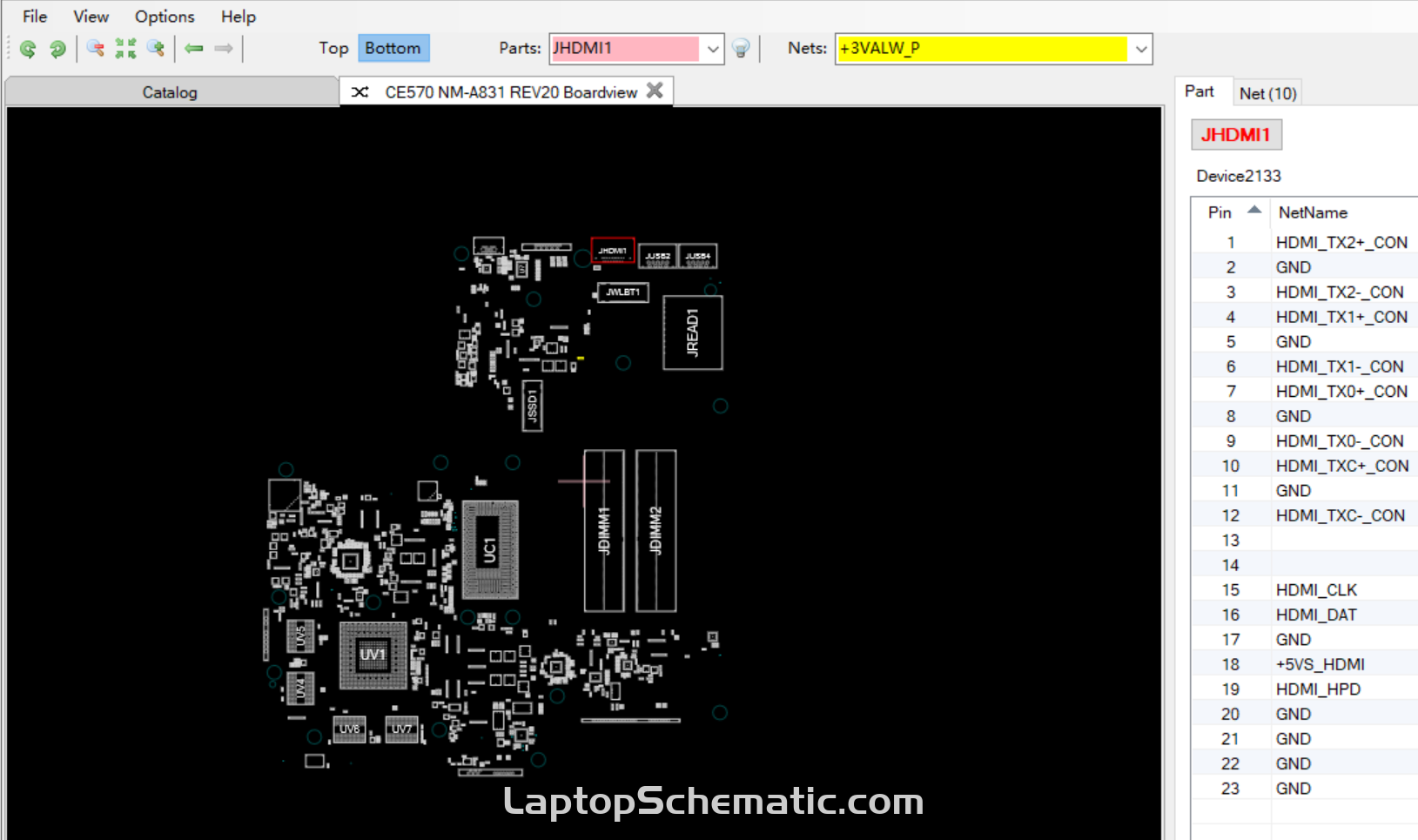Expand the Nets dropdown list

tap(1140, 49)
